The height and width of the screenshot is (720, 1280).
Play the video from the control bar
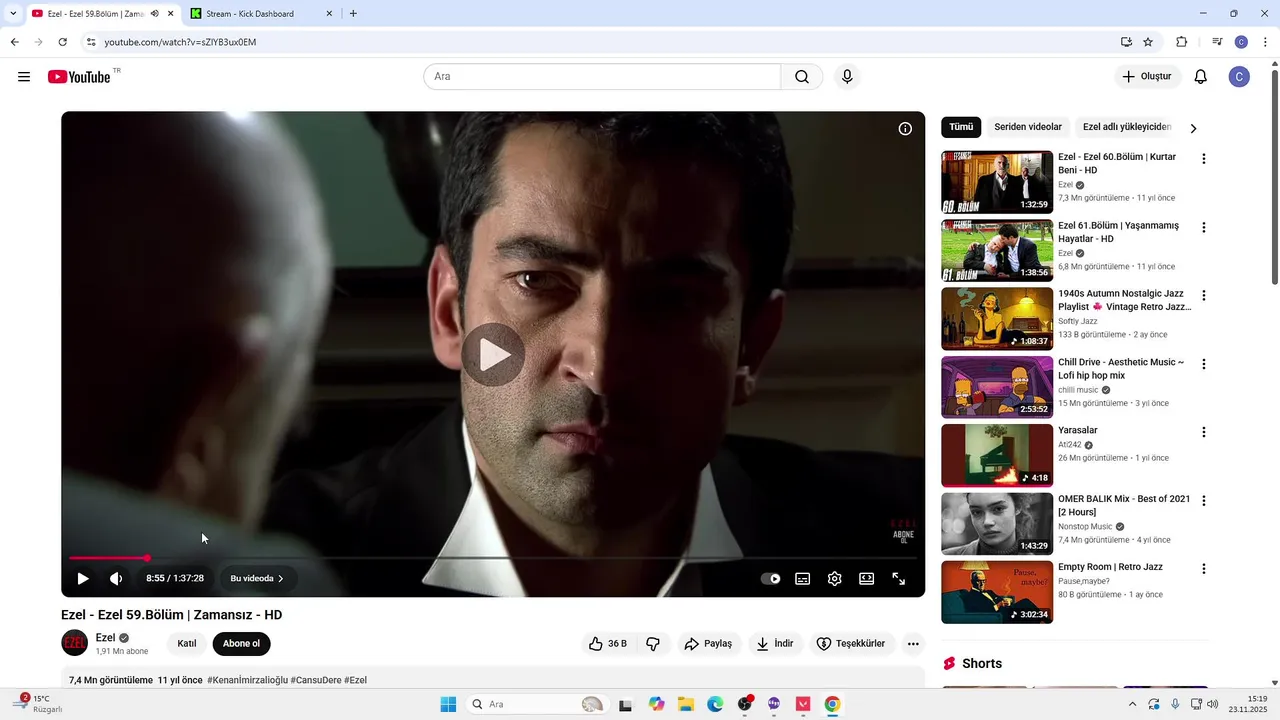click(83, 578)
